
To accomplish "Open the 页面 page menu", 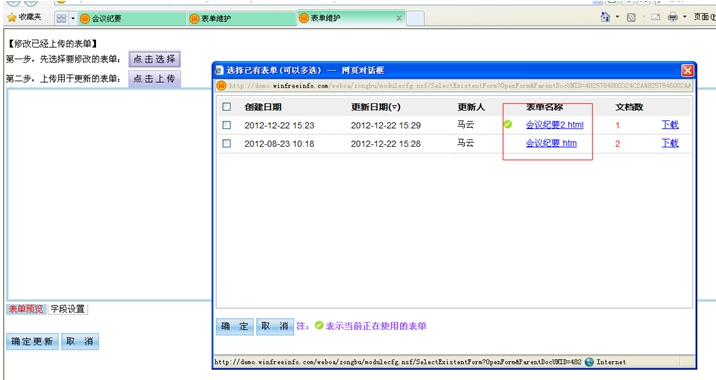I will click(x=704, y=17).
